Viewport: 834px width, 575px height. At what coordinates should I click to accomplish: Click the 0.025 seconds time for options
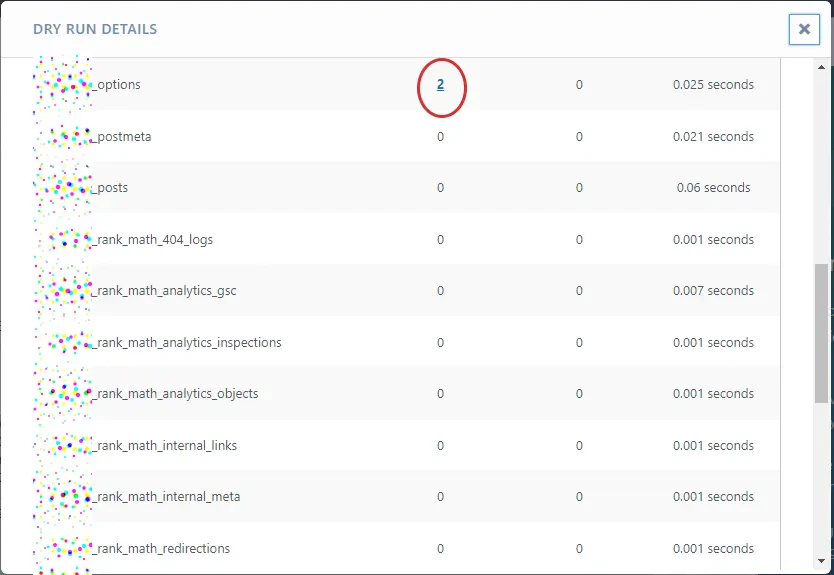point(713,85)
